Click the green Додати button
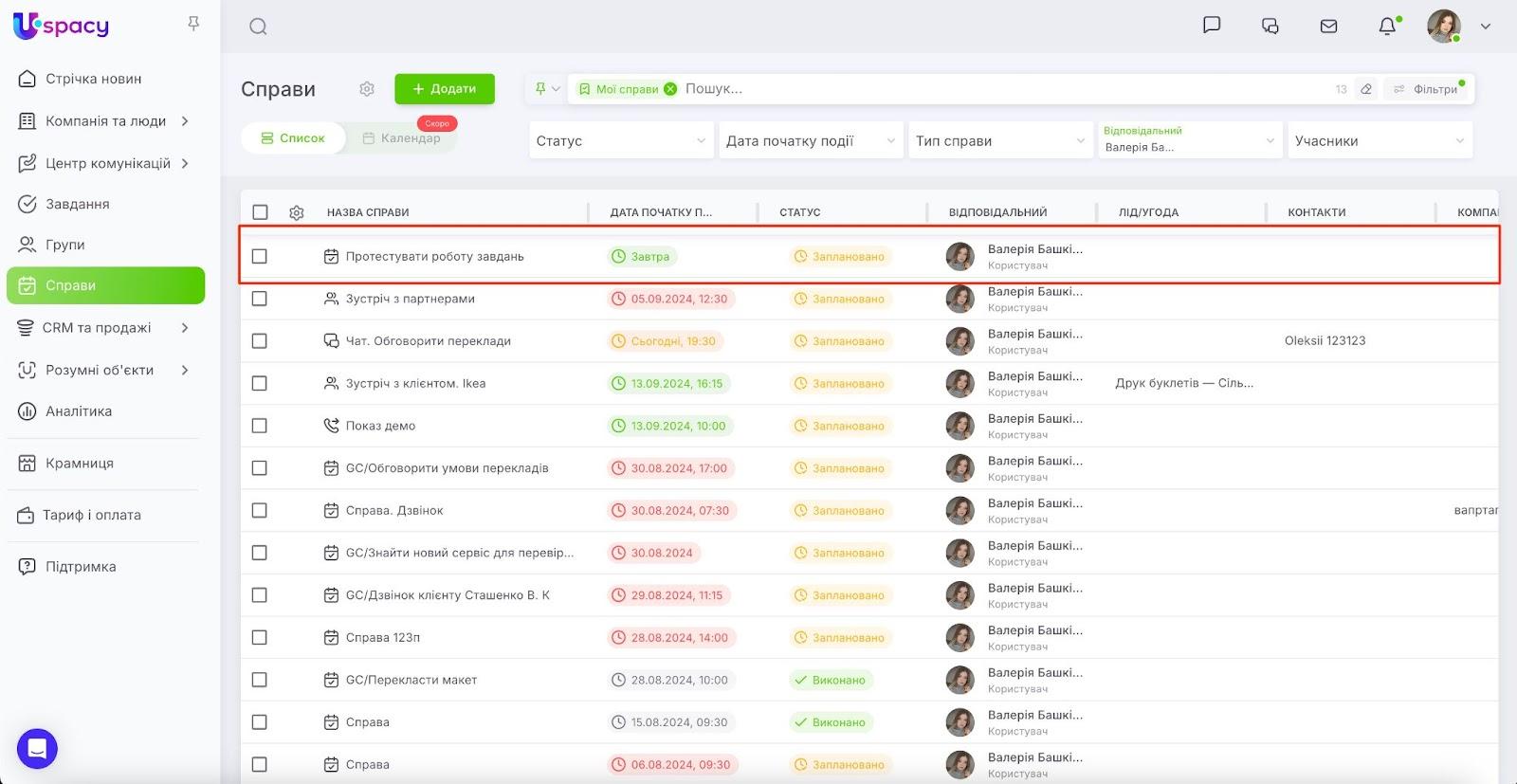Viewport: 1517px width, 784px height. (445, 89)
